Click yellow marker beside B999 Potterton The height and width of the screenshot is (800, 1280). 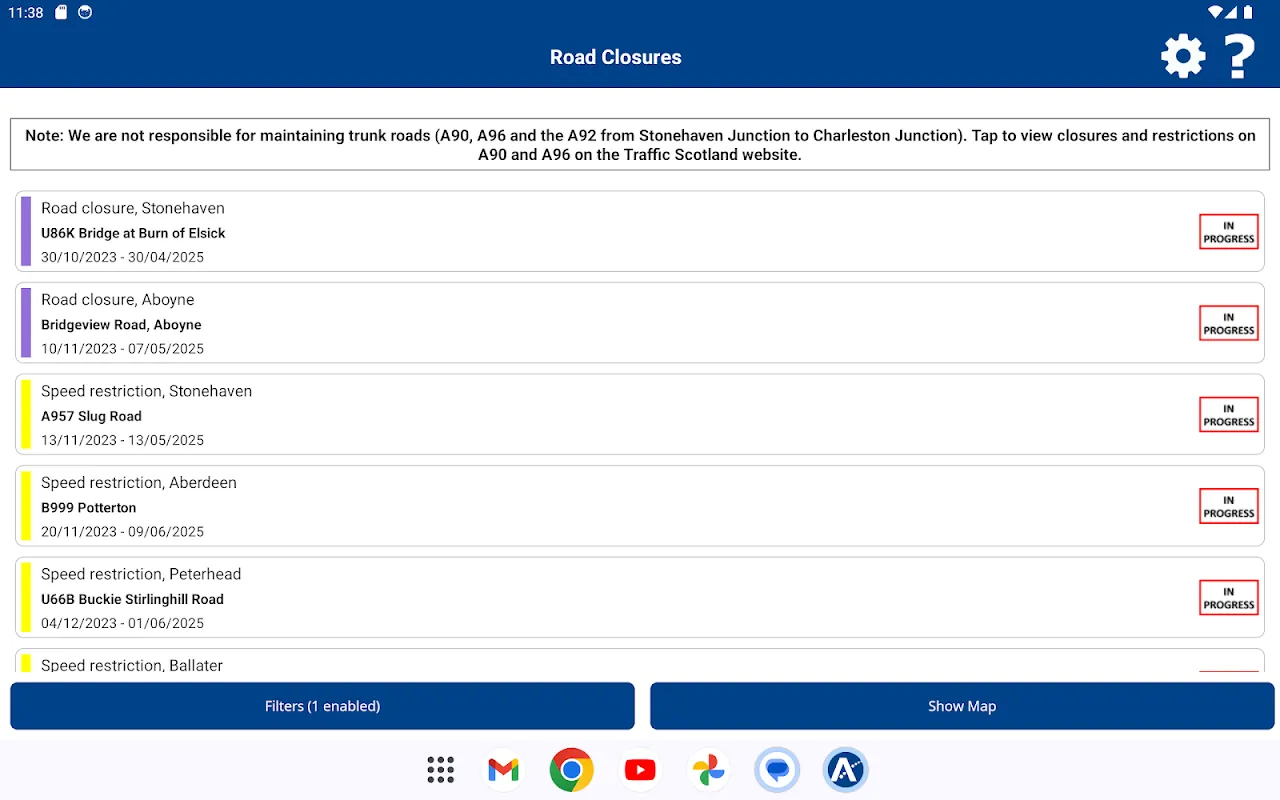click(x=26, y=506)
